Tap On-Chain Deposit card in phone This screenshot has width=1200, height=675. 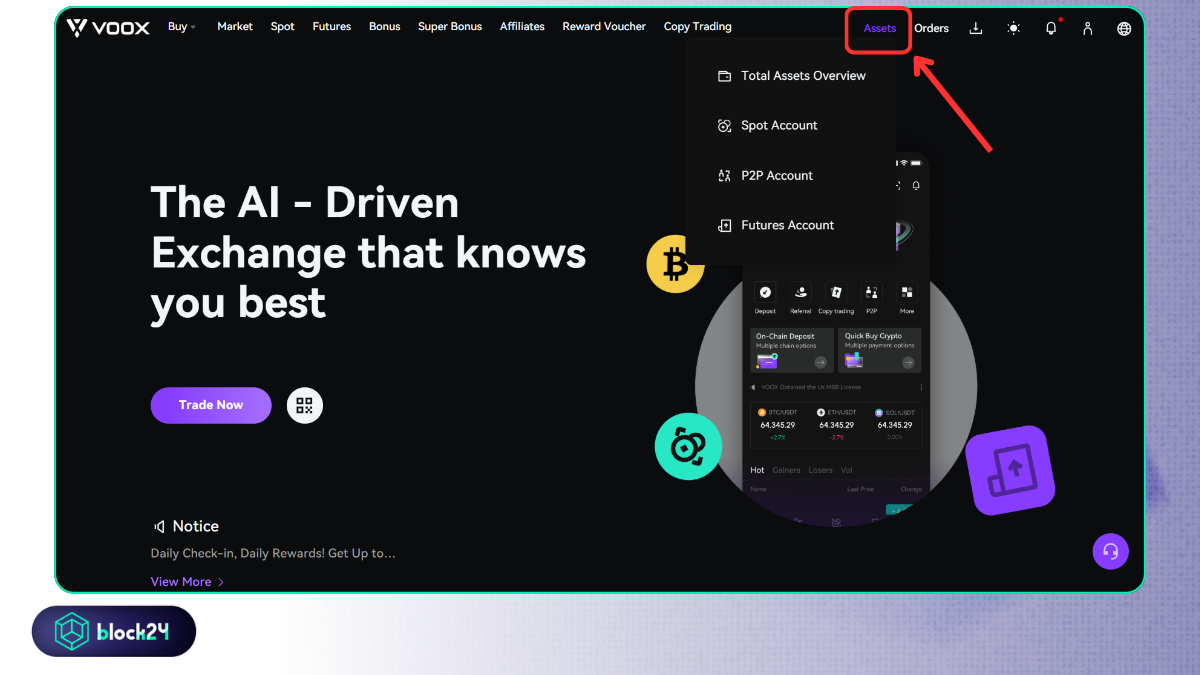point(792,350)
